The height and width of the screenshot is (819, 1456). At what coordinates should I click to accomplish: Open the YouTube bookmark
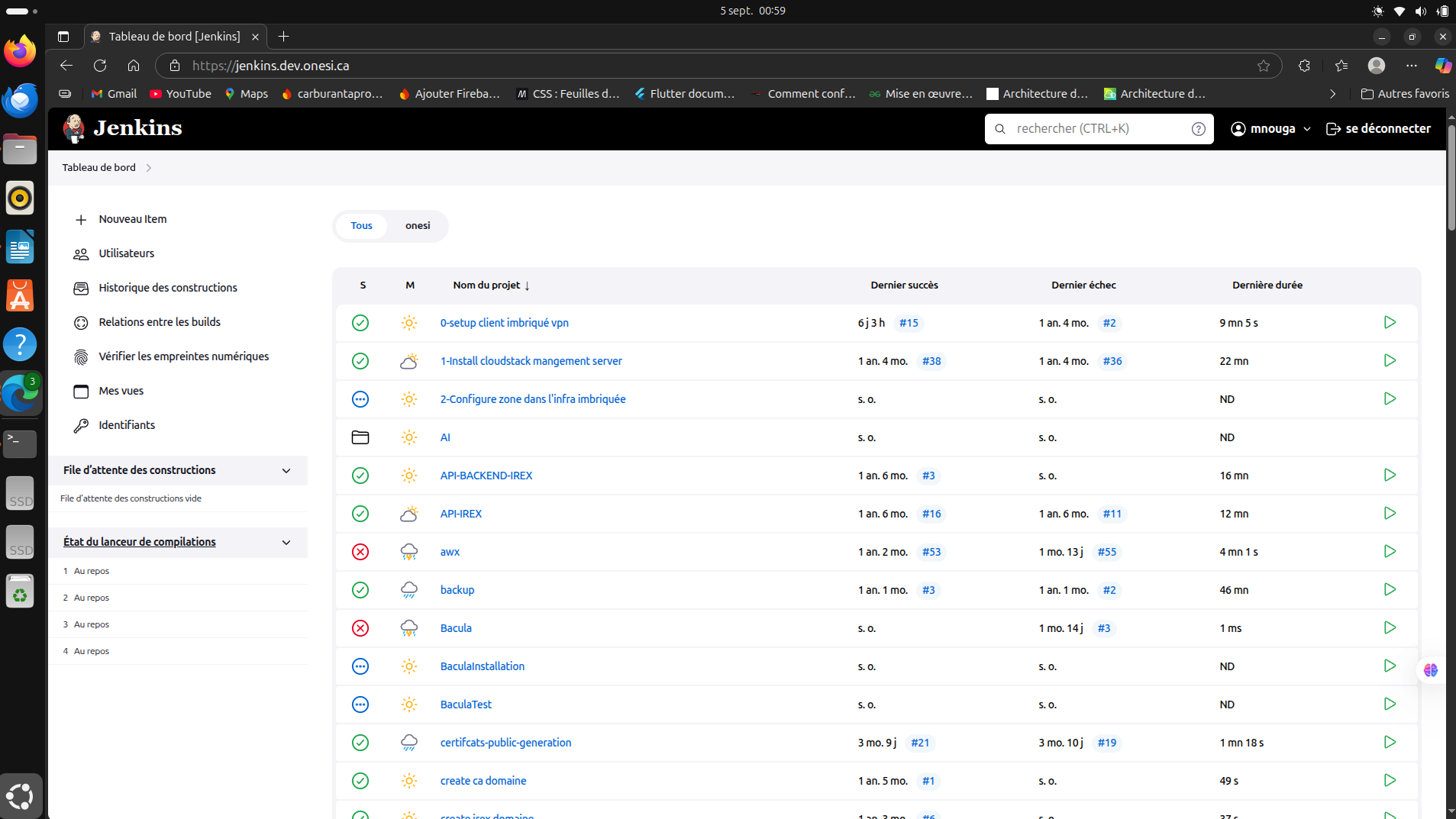pos(180,94)
